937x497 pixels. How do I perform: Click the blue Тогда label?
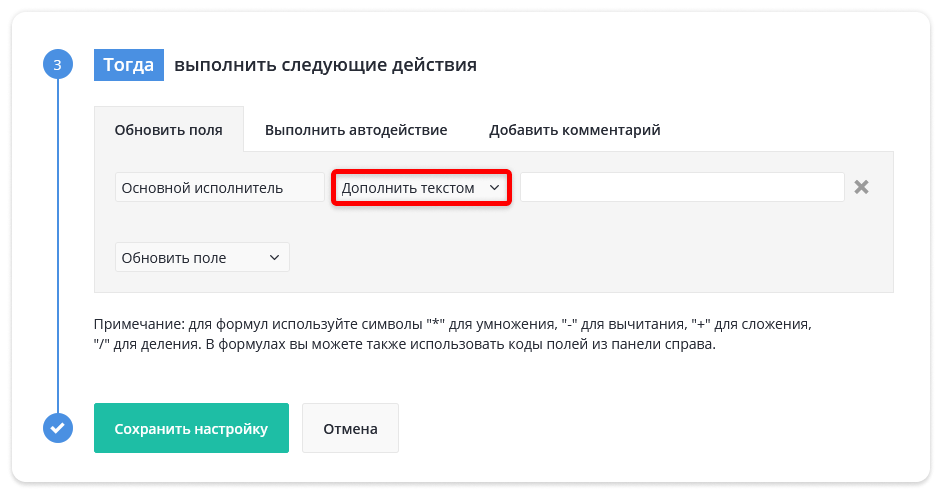[x=129, y=65]
